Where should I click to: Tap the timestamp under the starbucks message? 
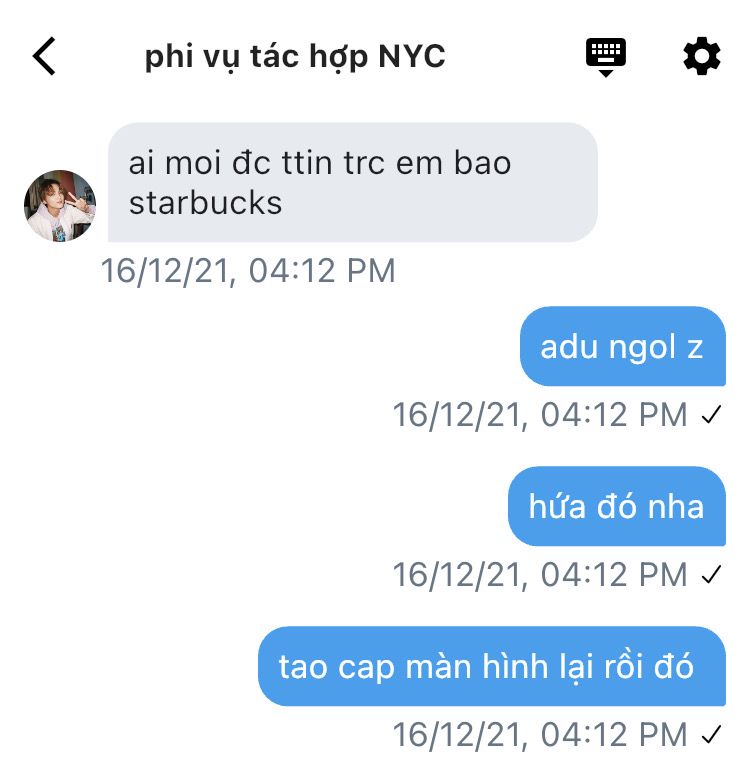[x=248, y=271]
